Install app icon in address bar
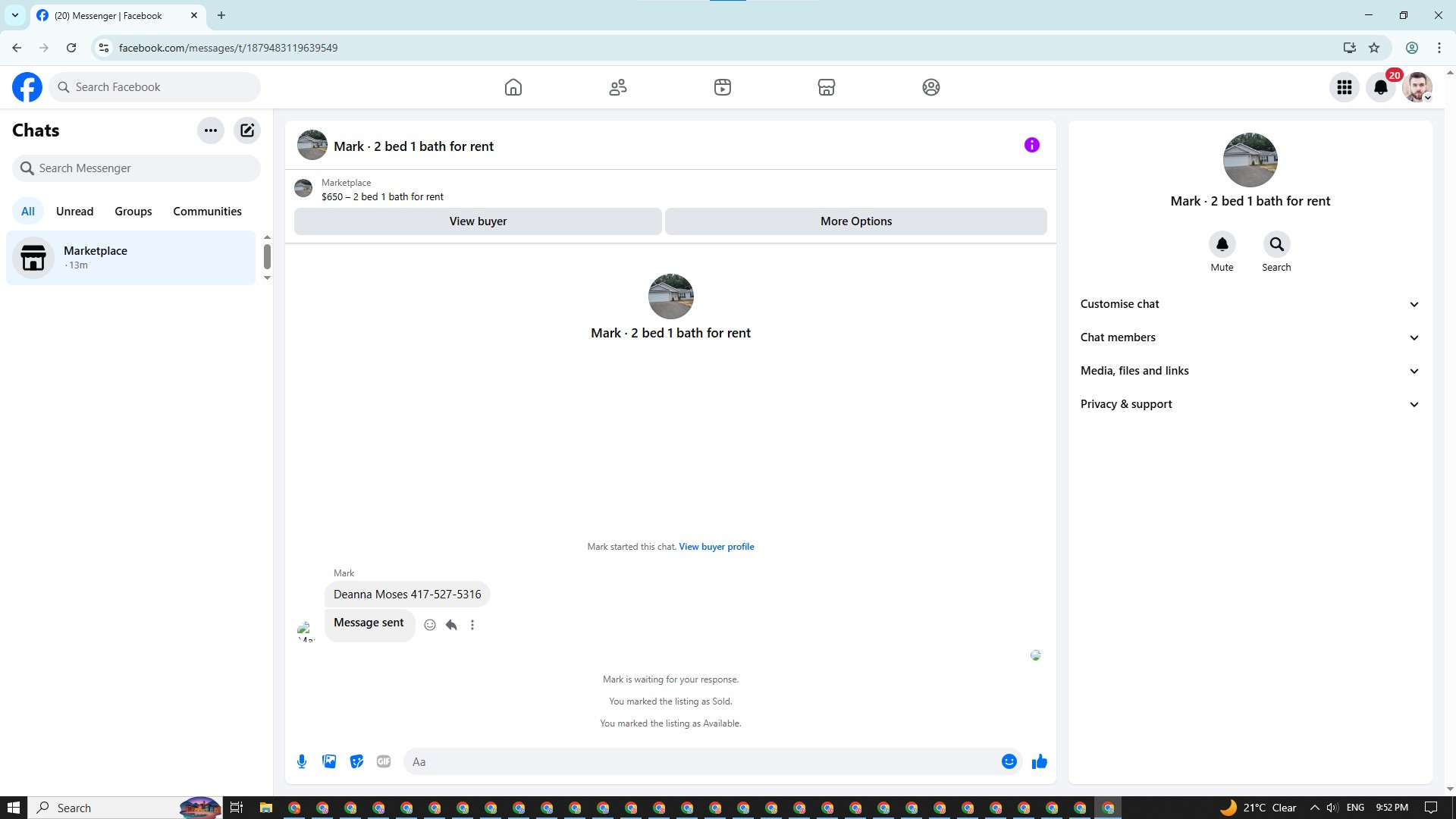Image resolution: width=1456 pixels, height=819 pixels. tap(1350, 48)
